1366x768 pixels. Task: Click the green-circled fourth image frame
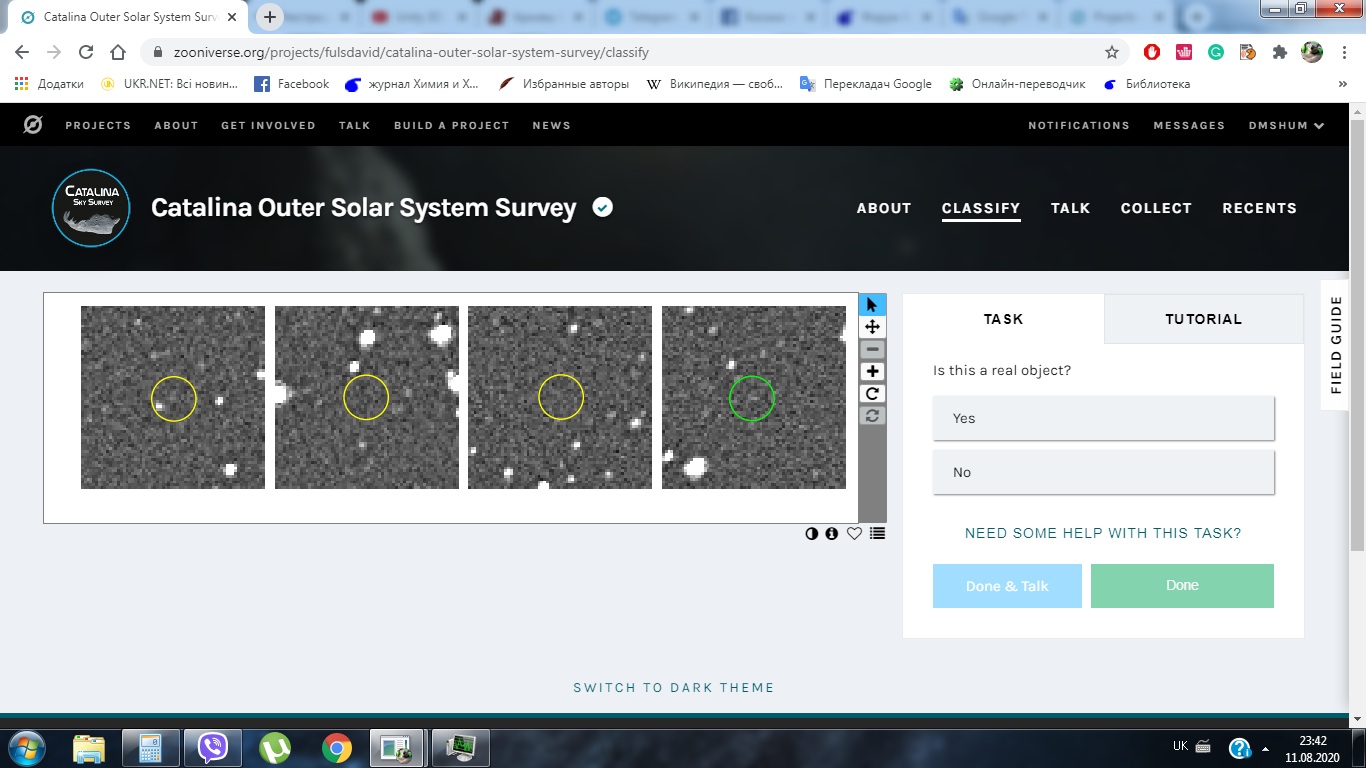coord(753,397)
